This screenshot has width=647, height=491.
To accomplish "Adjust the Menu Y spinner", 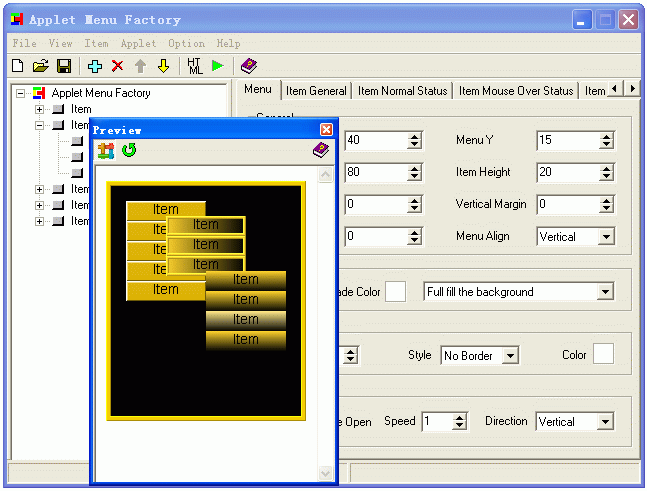I will click(606, 140).
